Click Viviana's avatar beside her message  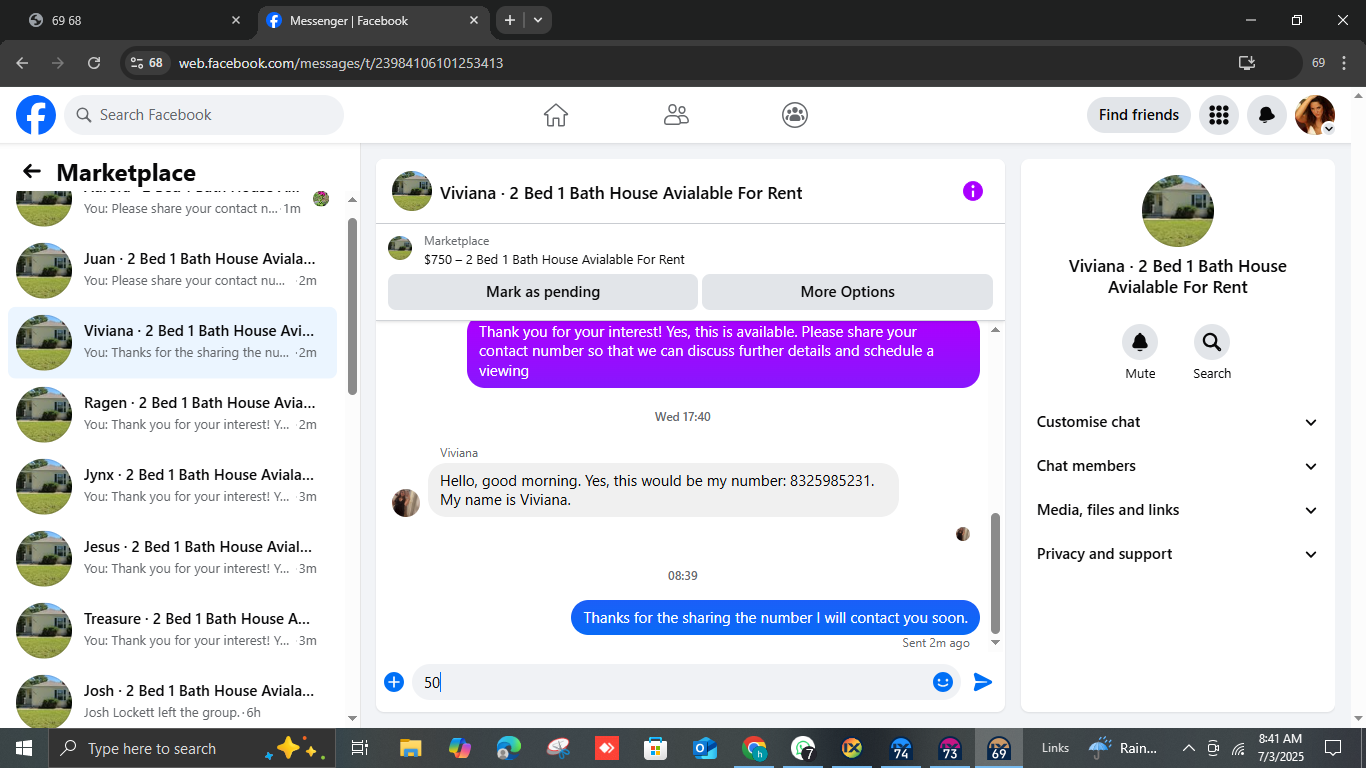(x=406, y=503)
